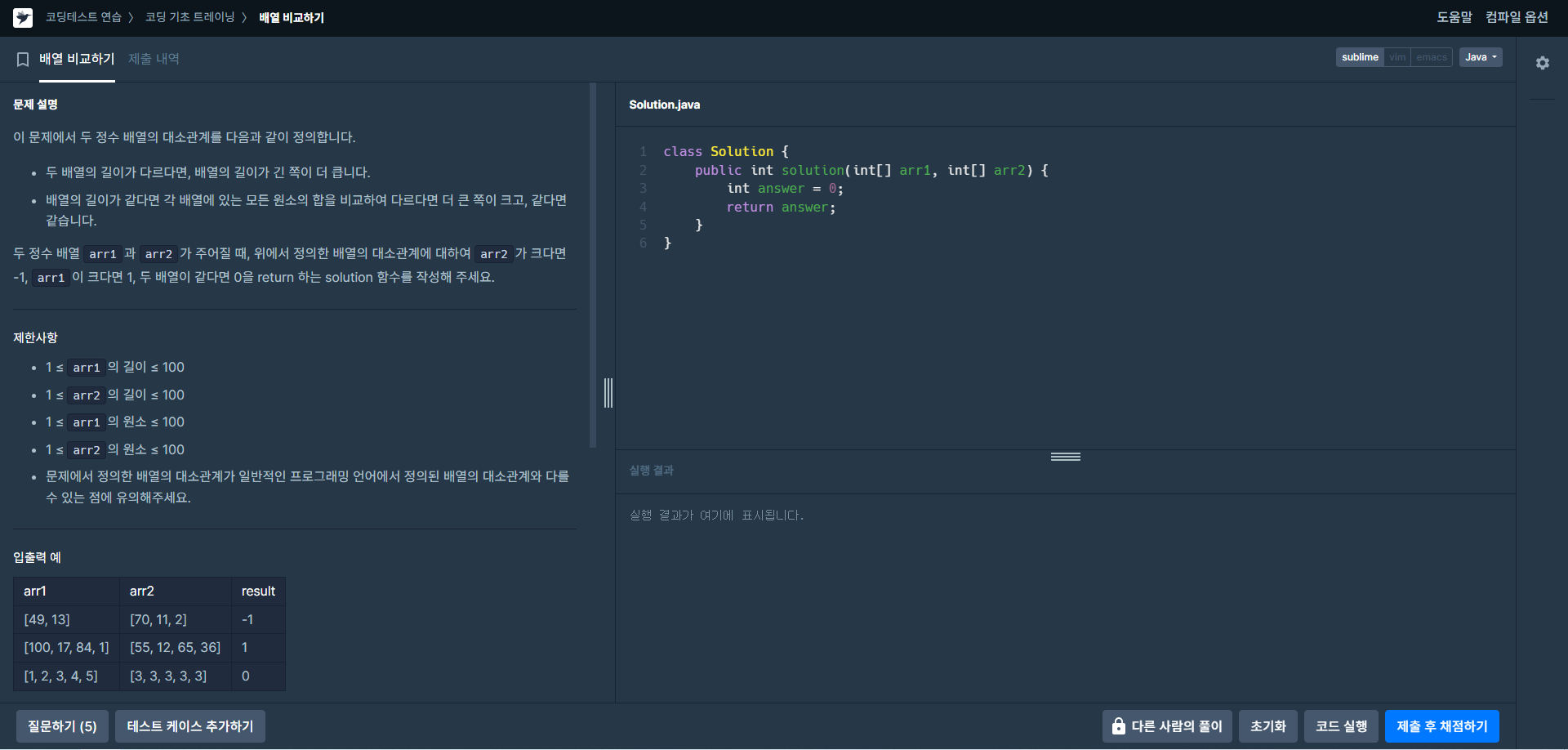Open the 도움말 help menu

[1454, 17]
